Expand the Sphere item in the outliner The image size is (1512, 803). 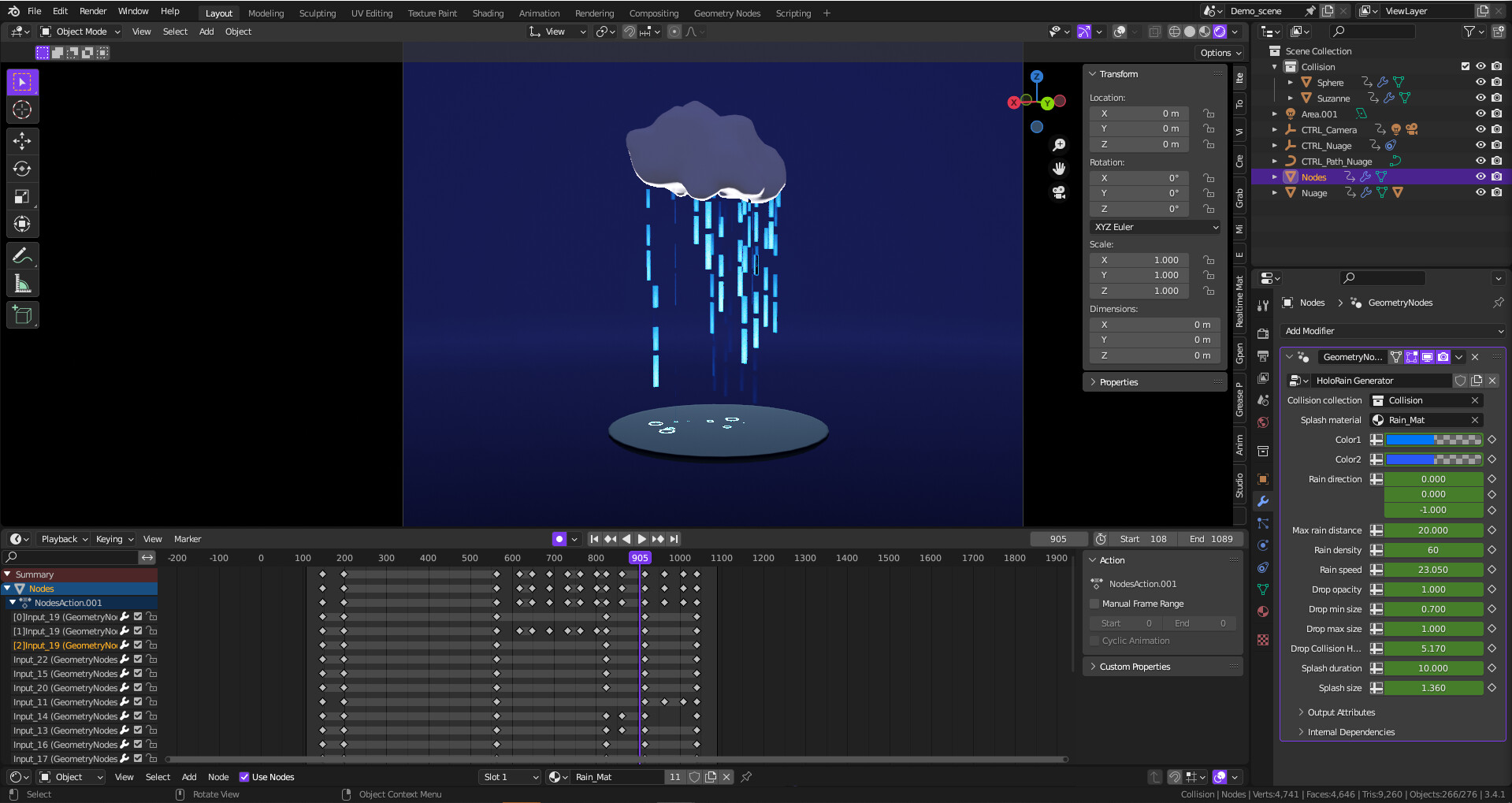[x=1291, y=82]
